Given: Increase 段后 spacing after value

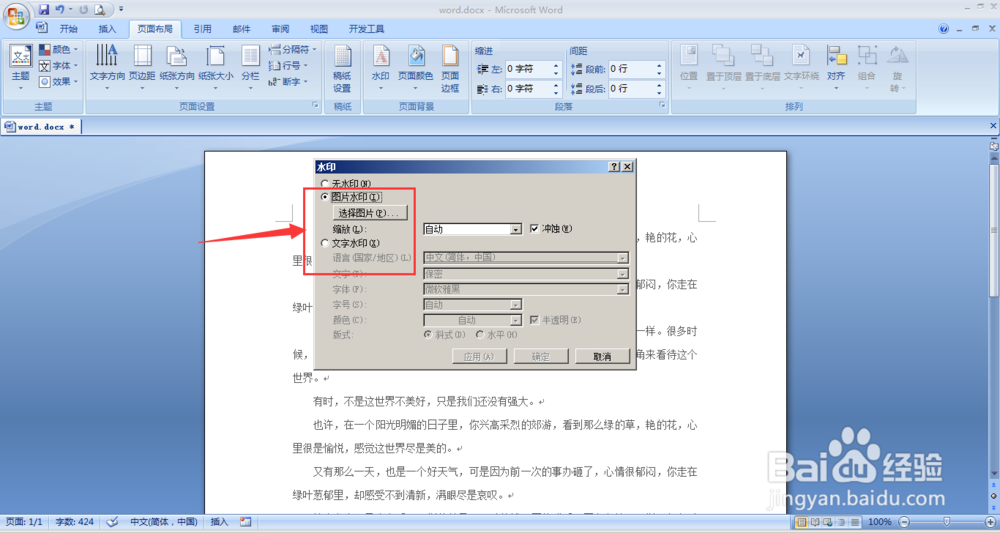Looking at the screenshot, I should (660, 85).
